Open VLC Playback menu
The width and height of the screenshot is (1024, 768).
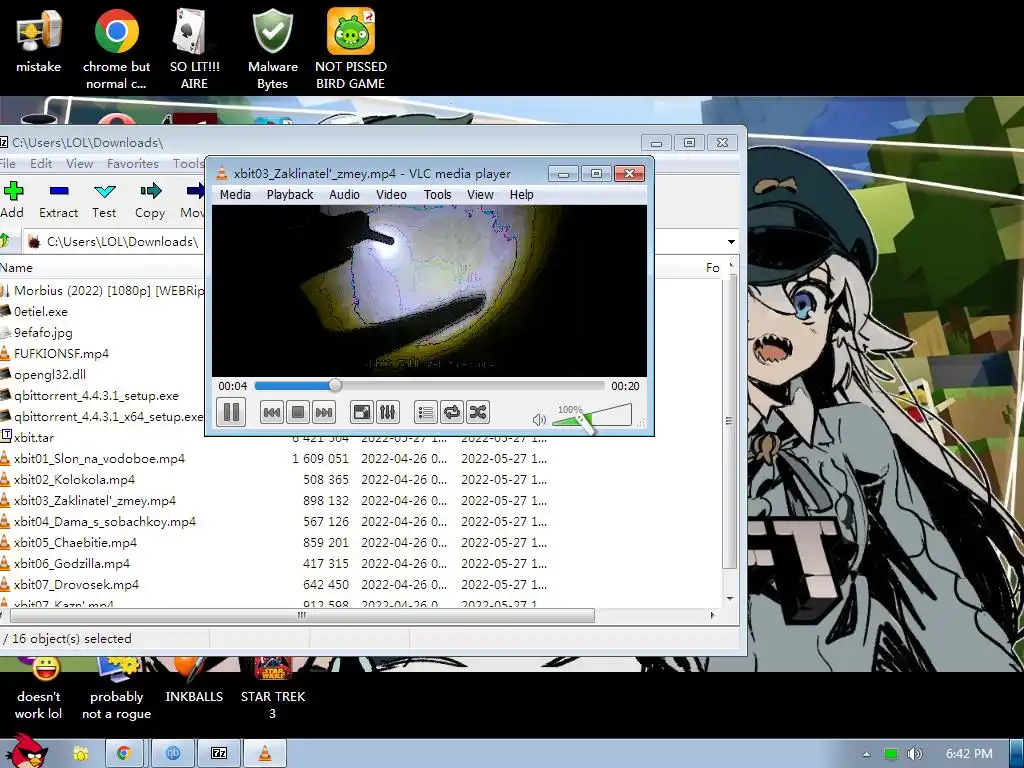(x=290, y=195)
